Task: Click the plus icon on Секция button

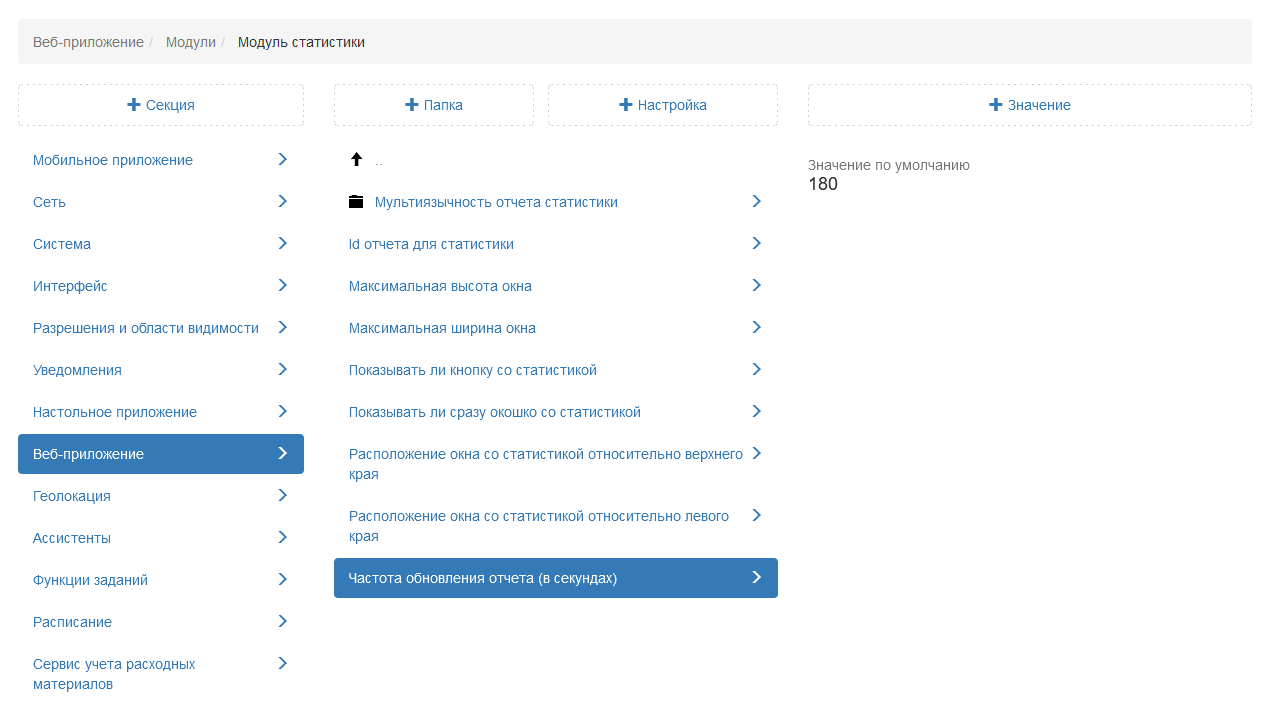Action: point(134,105)
